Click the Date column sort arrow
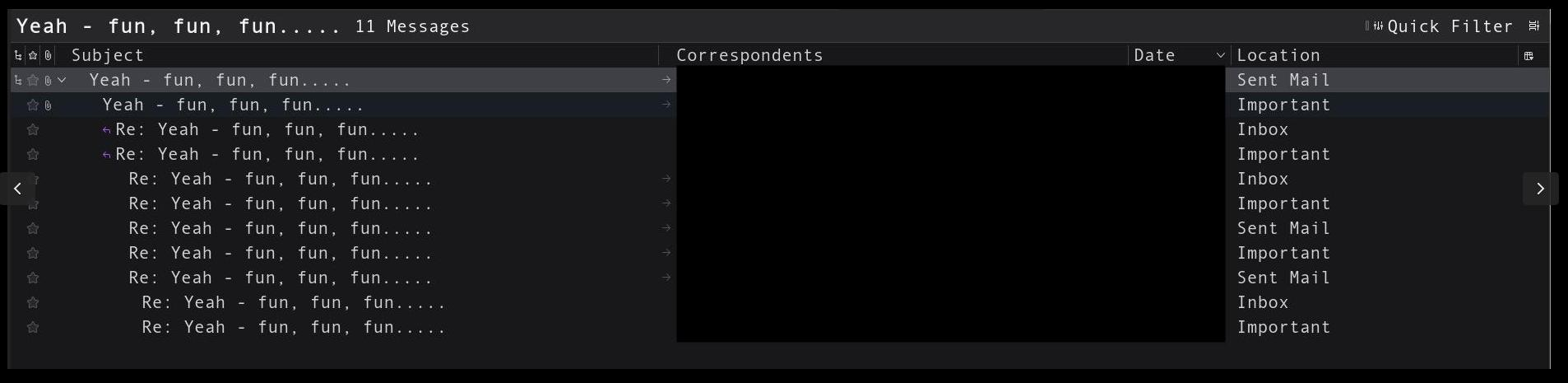 click(1220, 55)
